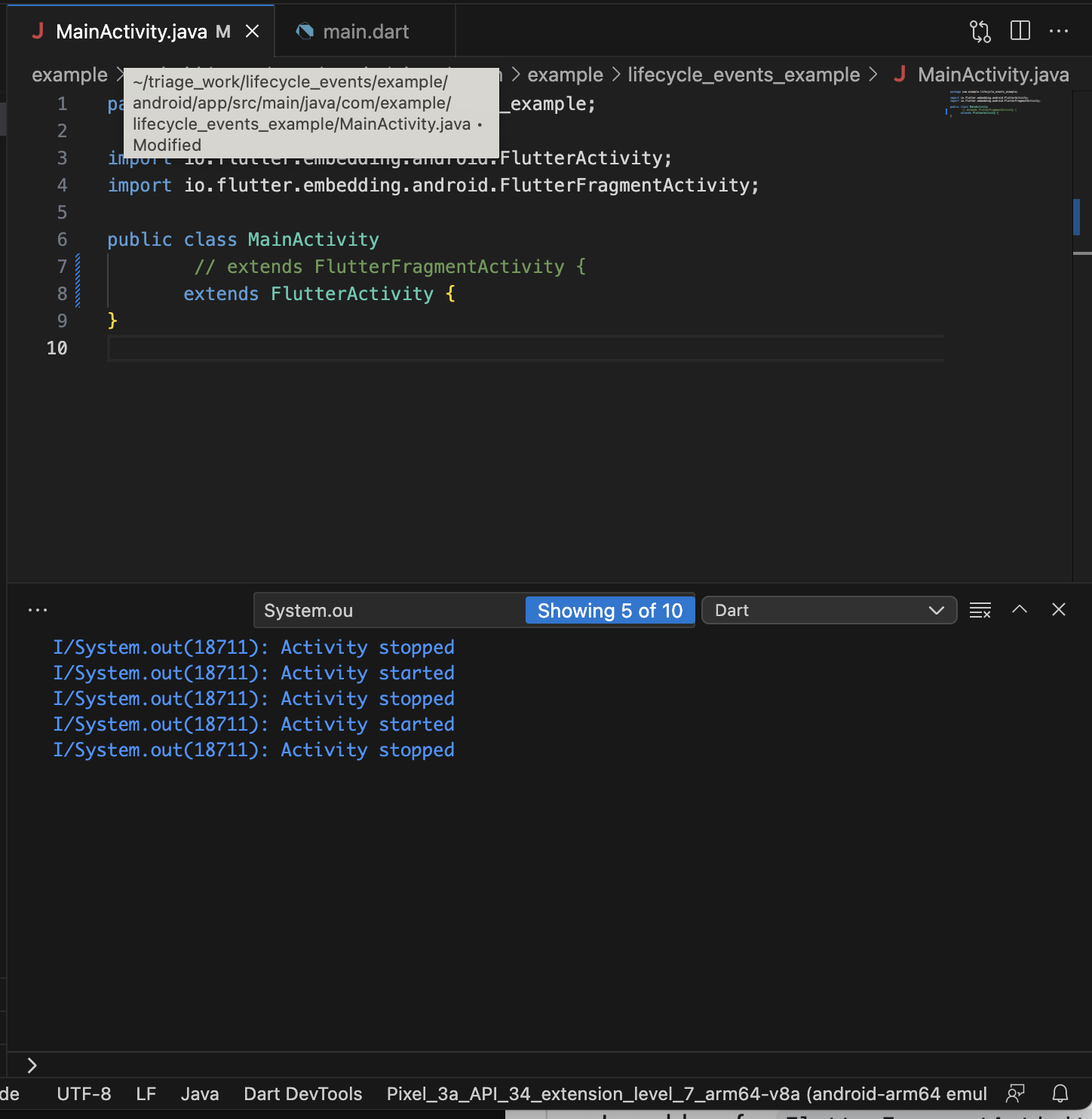Click the FlutterFragmentActivity import line

tap(433, 185)
